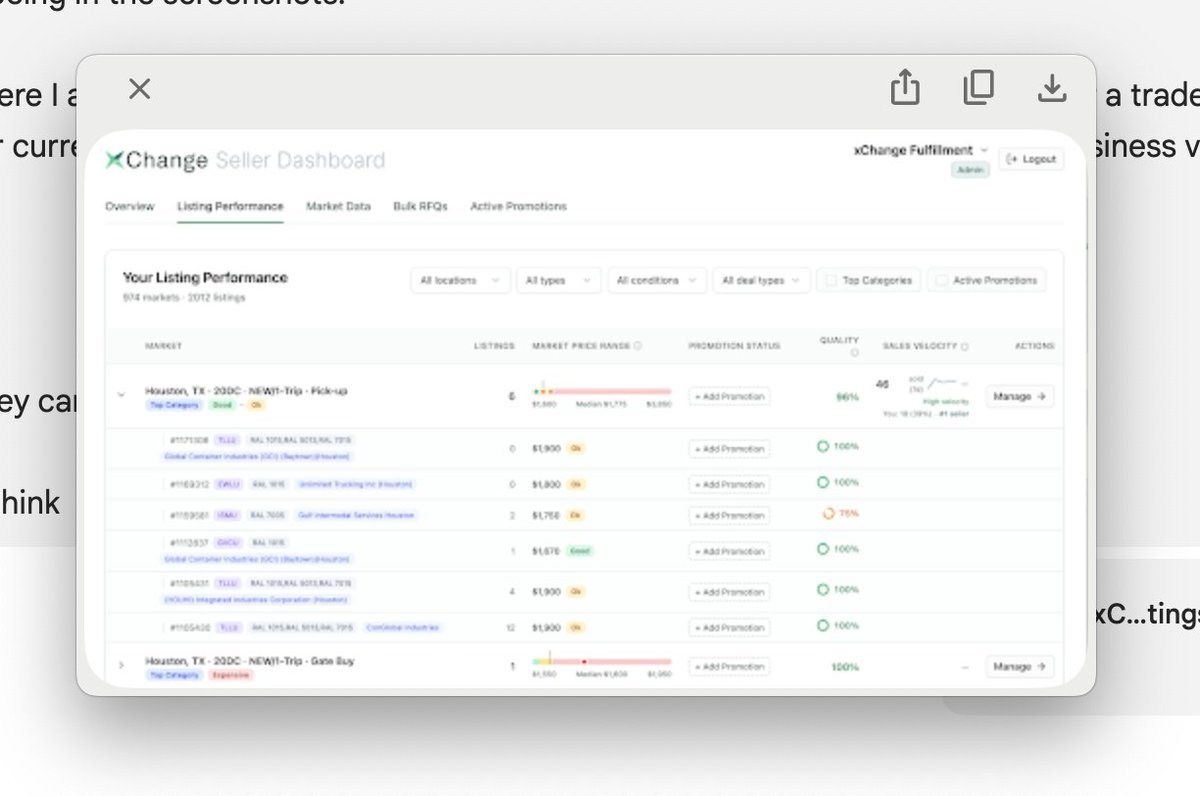Expand the Houston Gate Buy market row
Viewport: 1200px width, 796px height.
pos(122,665)
